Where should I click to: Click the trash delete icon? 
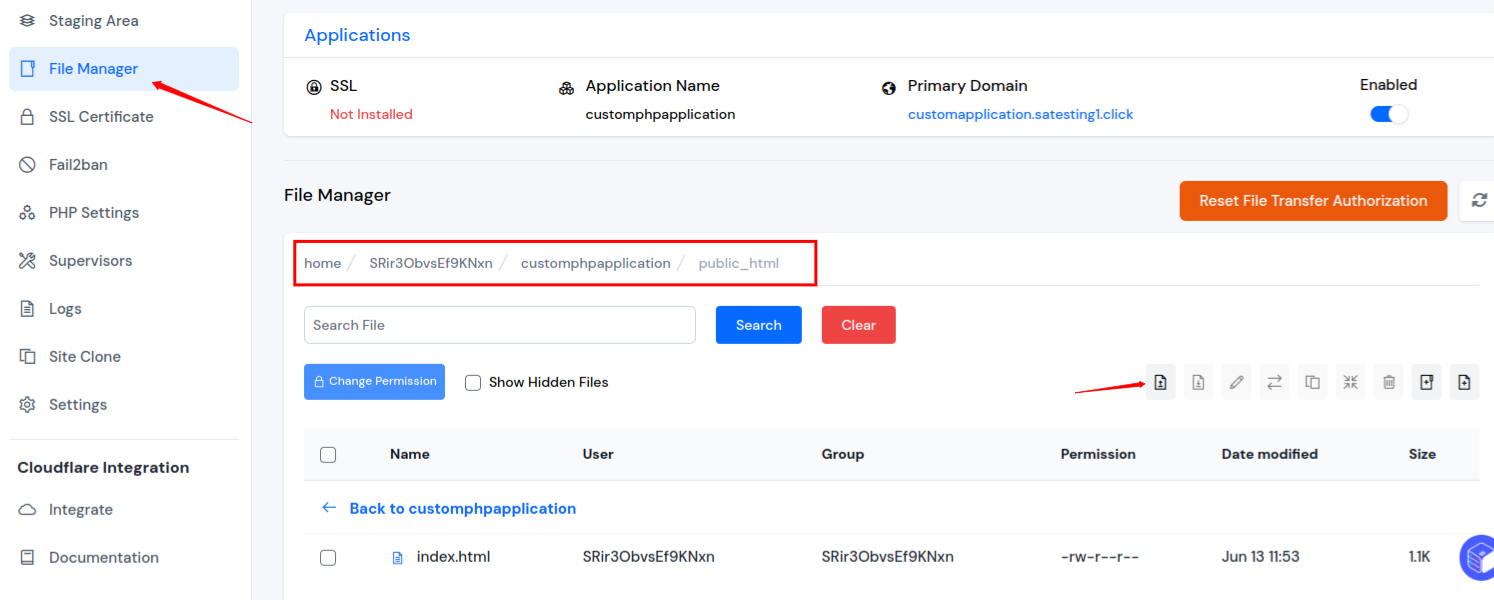pos(1388,382)
